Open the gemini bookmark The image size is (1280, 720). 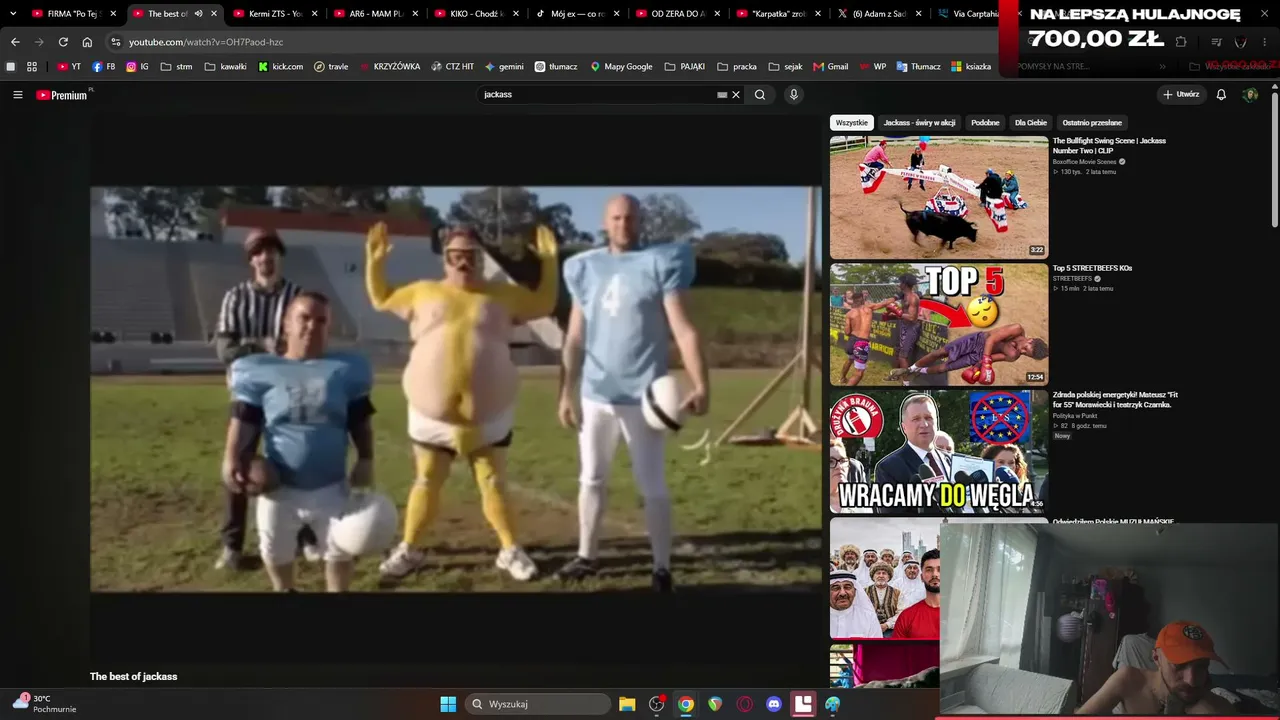coord(504,67)
